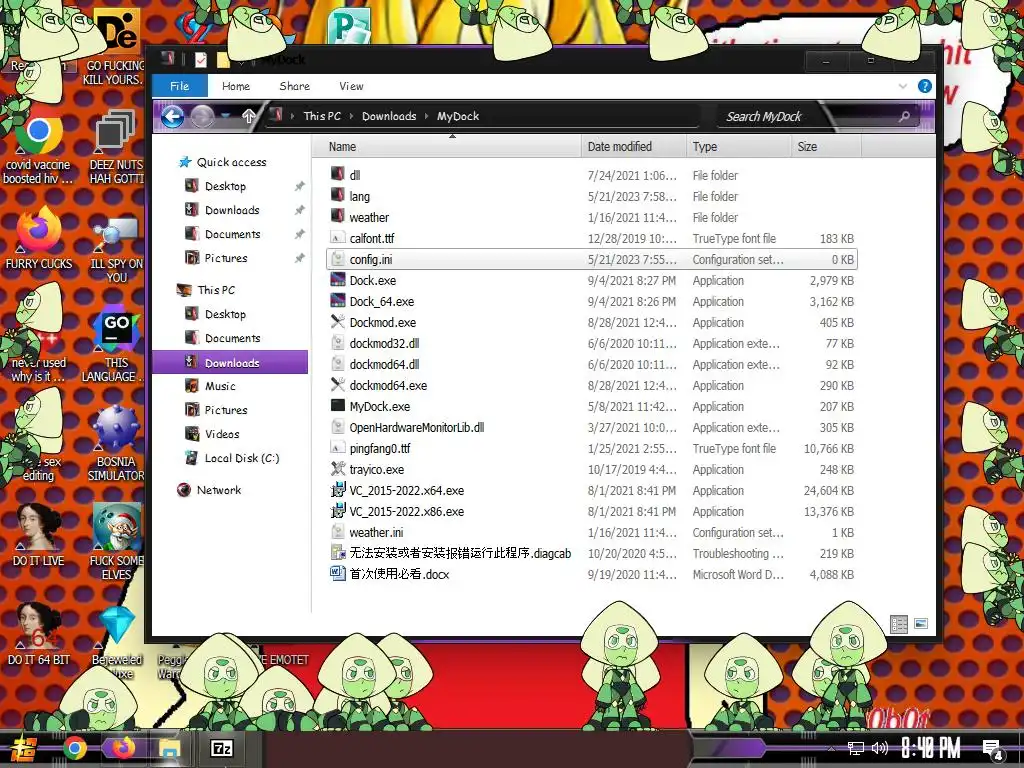
Task: Select the MyDock.exe file icon
Action: click(338, 406)
